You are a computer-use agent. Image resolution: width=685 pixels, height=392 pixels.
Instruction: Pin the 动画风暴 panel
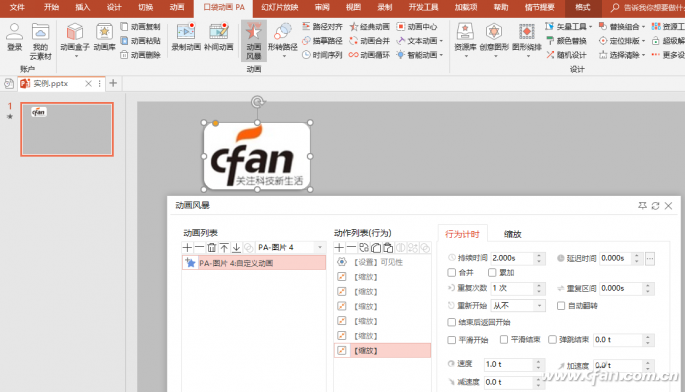tap(642, 205)
